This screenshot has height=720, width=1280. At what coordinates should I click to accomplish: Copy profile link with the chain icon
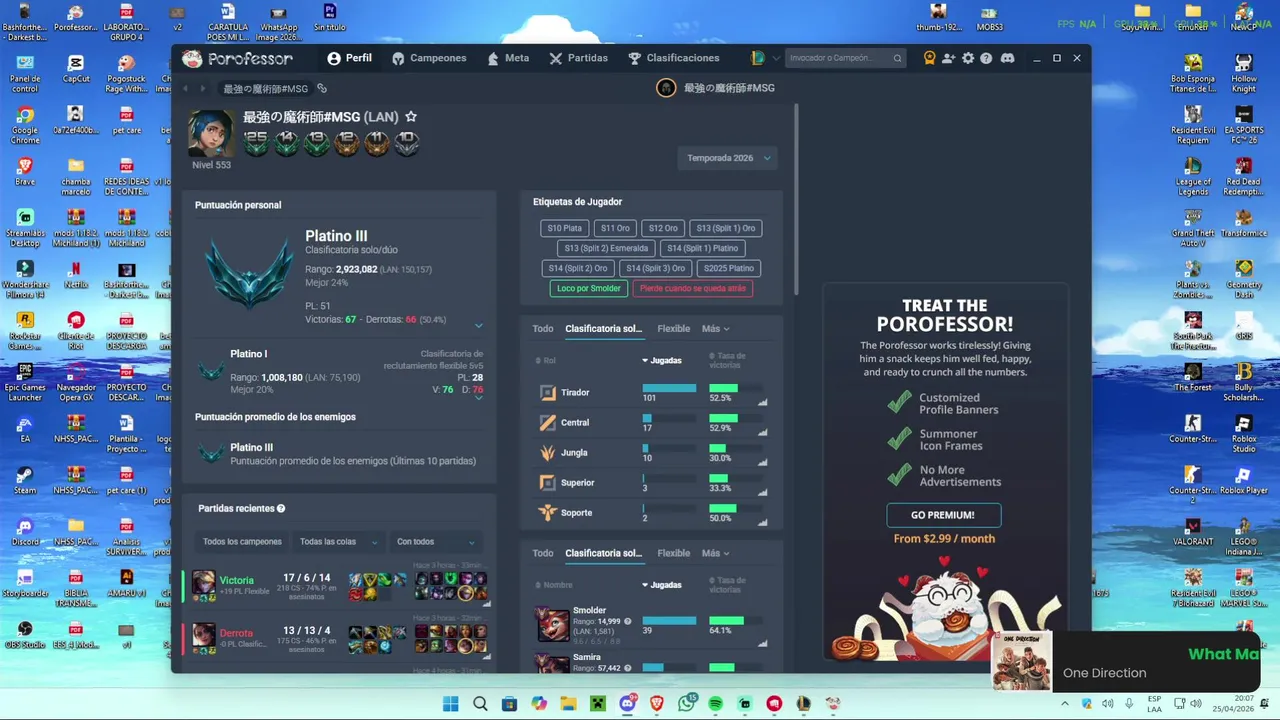click(322, 88)
